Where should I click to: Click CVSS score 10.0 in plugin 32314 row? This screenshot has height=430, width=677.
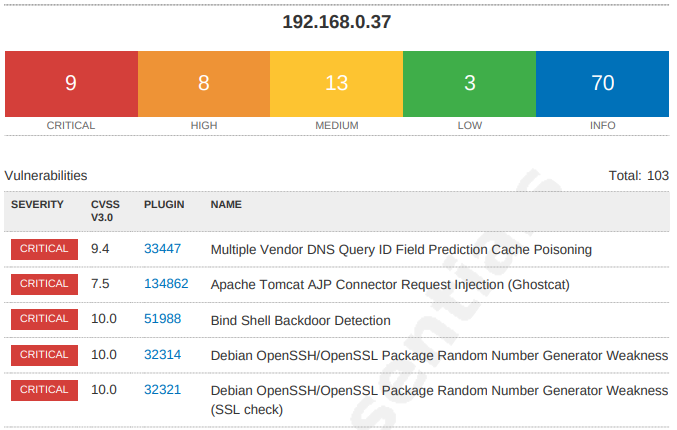click(x=104, y=354)
